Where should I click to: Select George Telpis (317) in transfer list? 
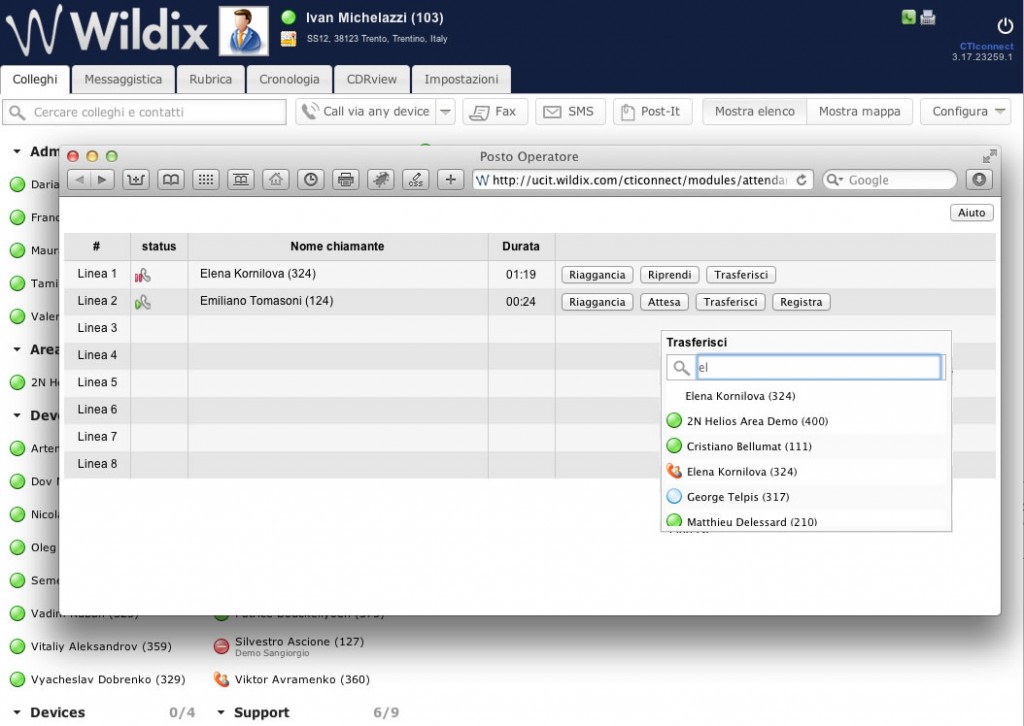tap(737, 497)
